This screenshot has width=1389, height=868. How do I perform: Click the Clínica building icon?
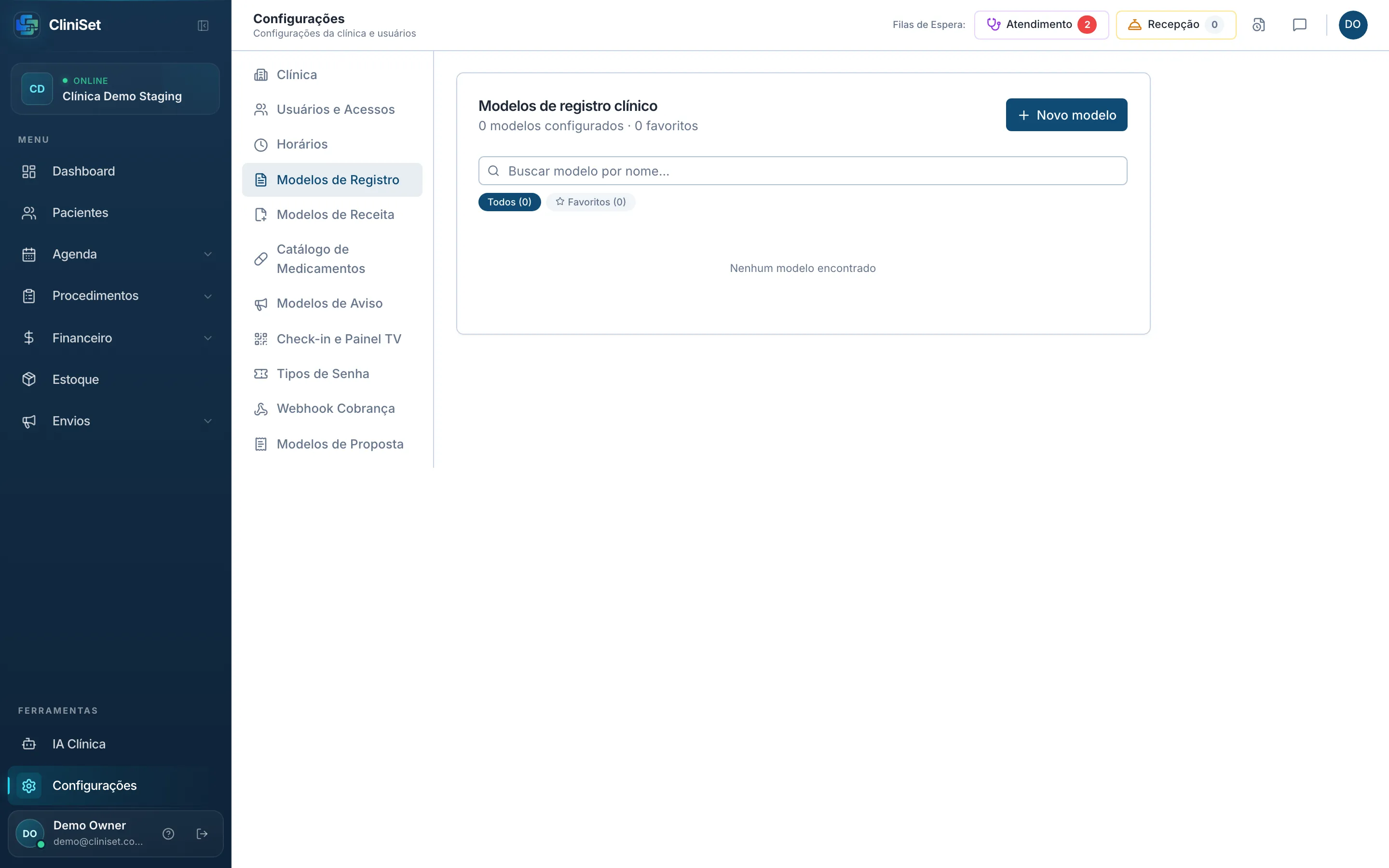(260, 75)
